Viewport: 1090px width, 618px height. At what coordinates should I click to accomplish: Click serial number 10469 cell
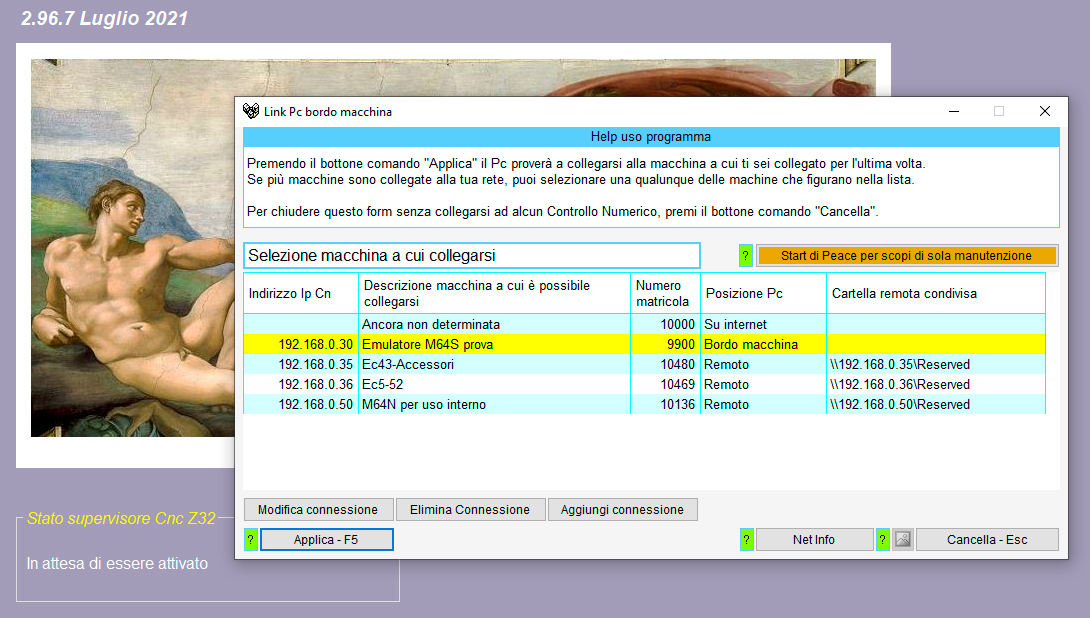(665, 384)
